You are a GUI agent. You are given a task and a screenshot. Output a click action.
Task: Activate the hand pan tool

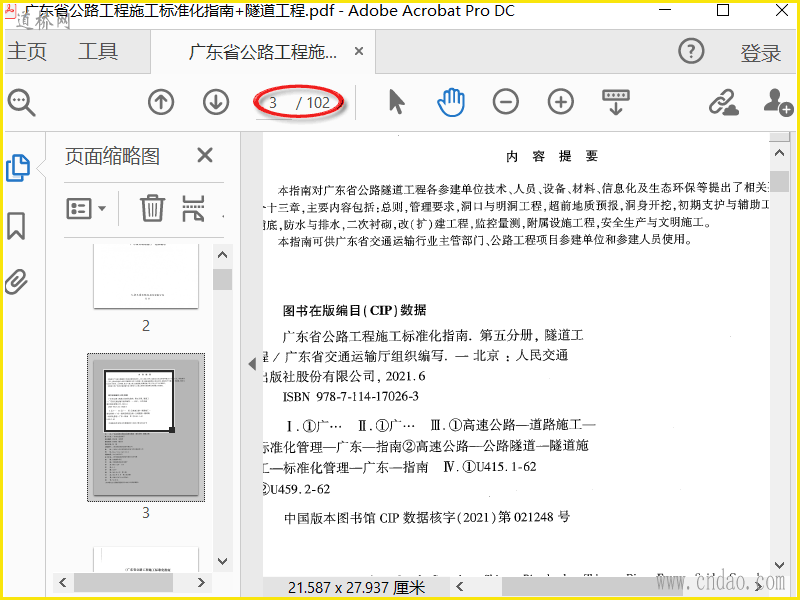451,102
